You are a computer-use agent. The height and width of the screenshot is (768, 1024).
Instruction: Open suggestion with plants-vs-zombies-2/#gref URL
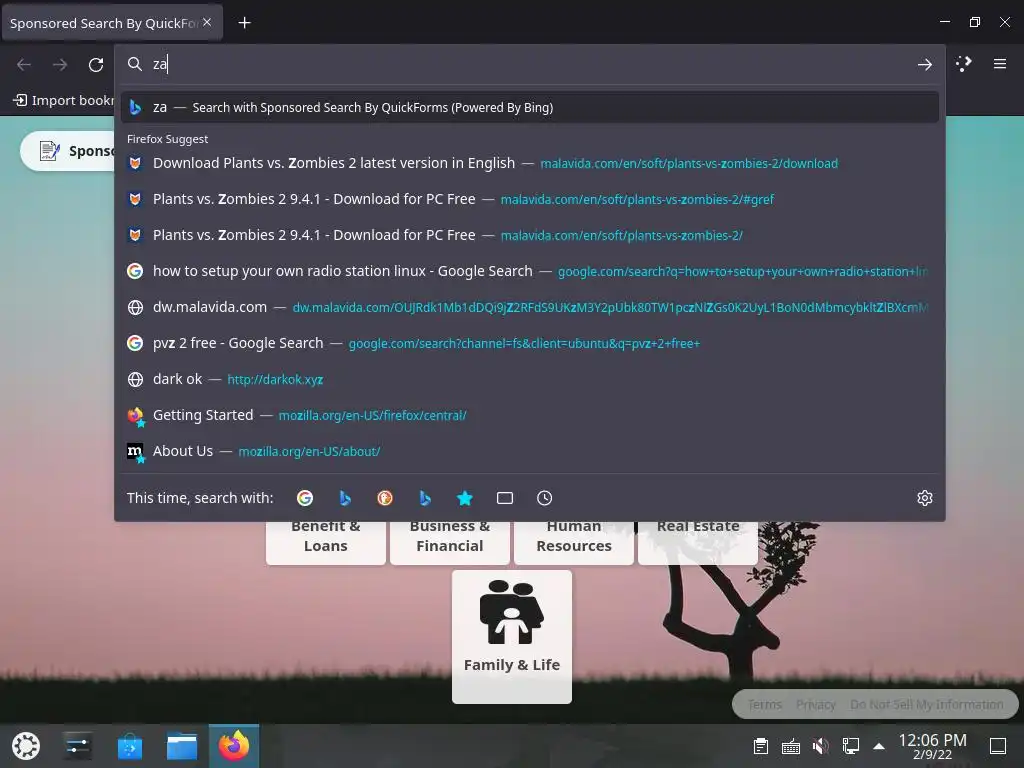(530, 199)
